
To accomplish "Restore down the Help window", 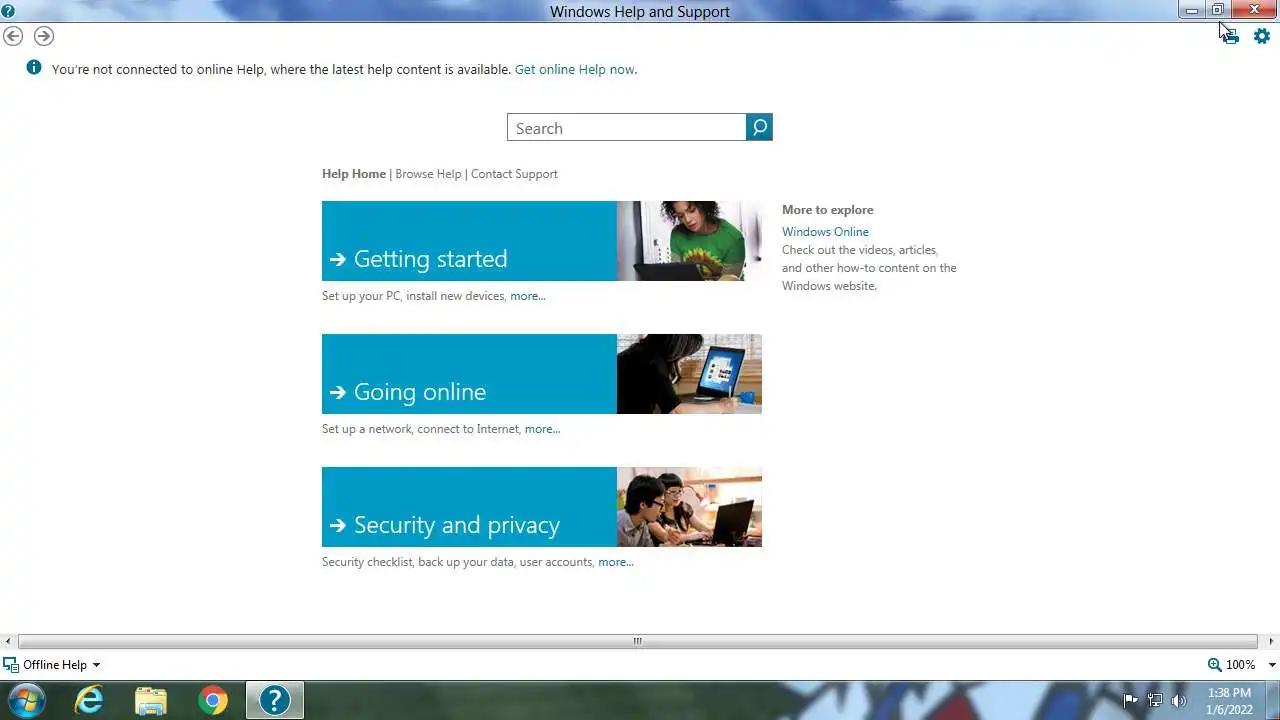I will coord(1217,10).
